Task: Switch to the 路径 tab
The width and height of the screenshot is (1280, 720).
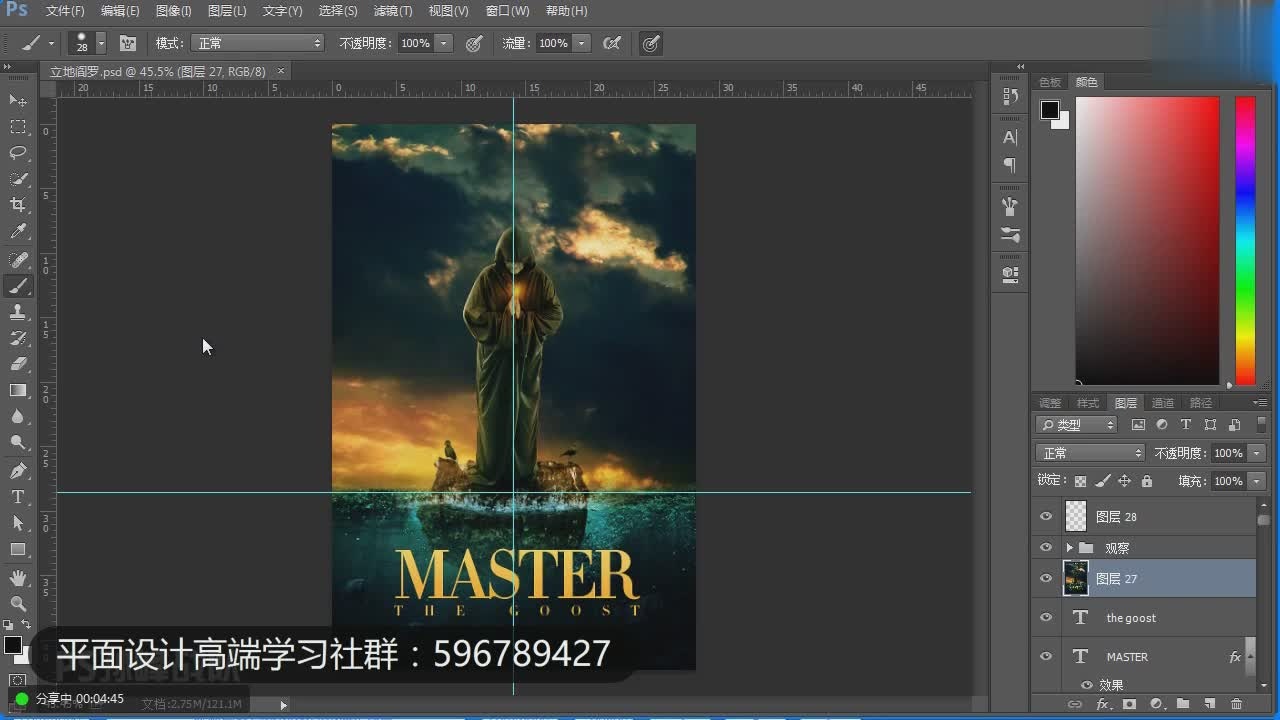Action: tap(1201, 403)
